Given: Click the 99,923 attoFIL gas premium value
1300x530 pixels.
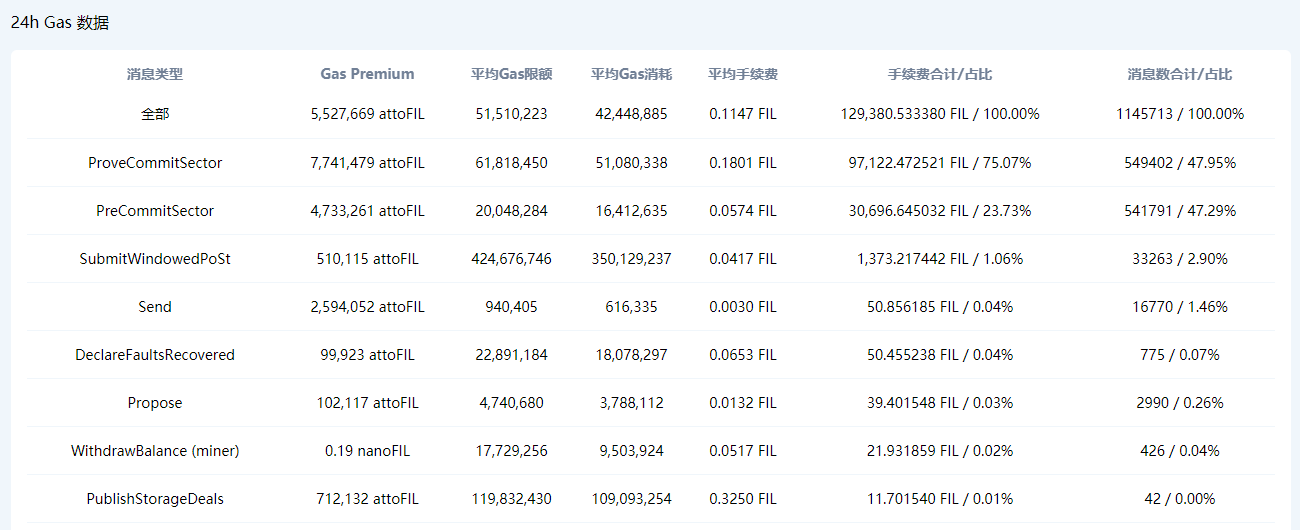Looking at the screenshot, I should tap(367, 354).
